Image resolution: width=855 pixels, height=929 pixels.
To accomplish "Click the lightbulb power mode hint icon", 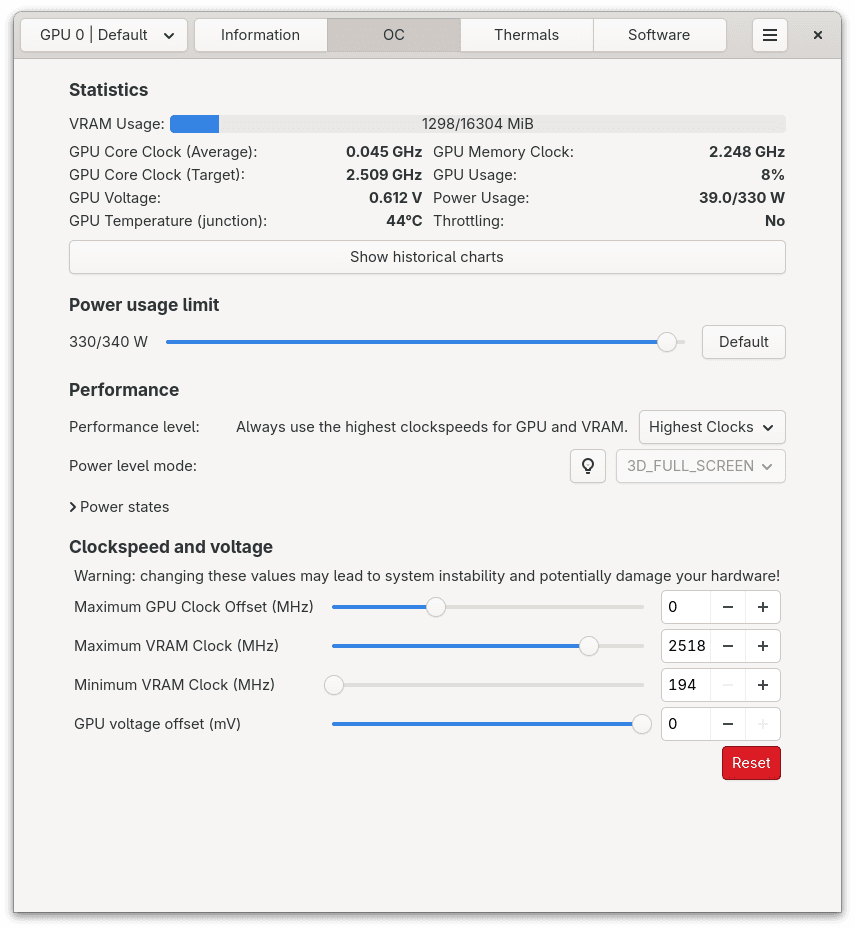I will (588, 466).
